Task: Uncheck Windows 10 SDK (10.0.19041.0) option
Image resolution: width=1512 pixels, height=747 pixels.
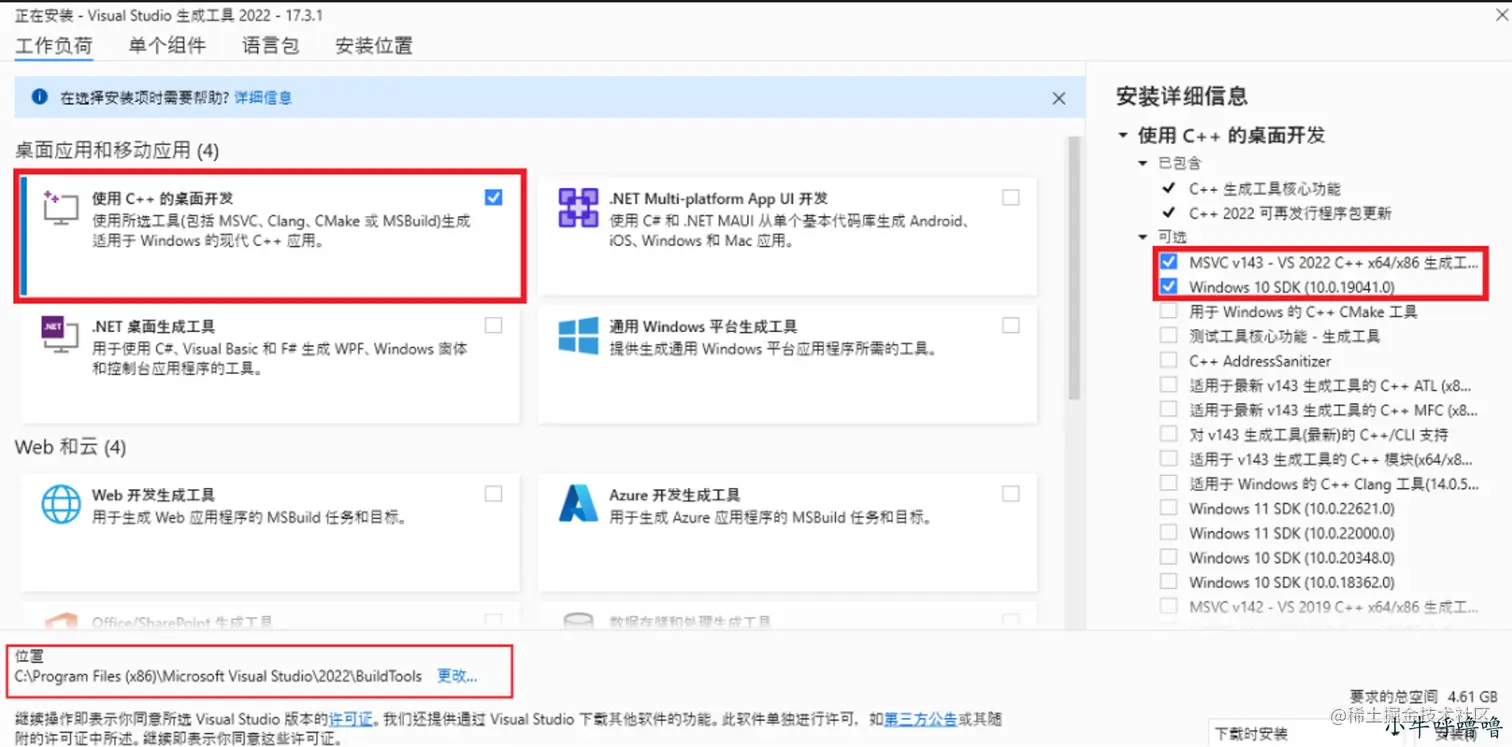Action: click(x=1168, y=287)
